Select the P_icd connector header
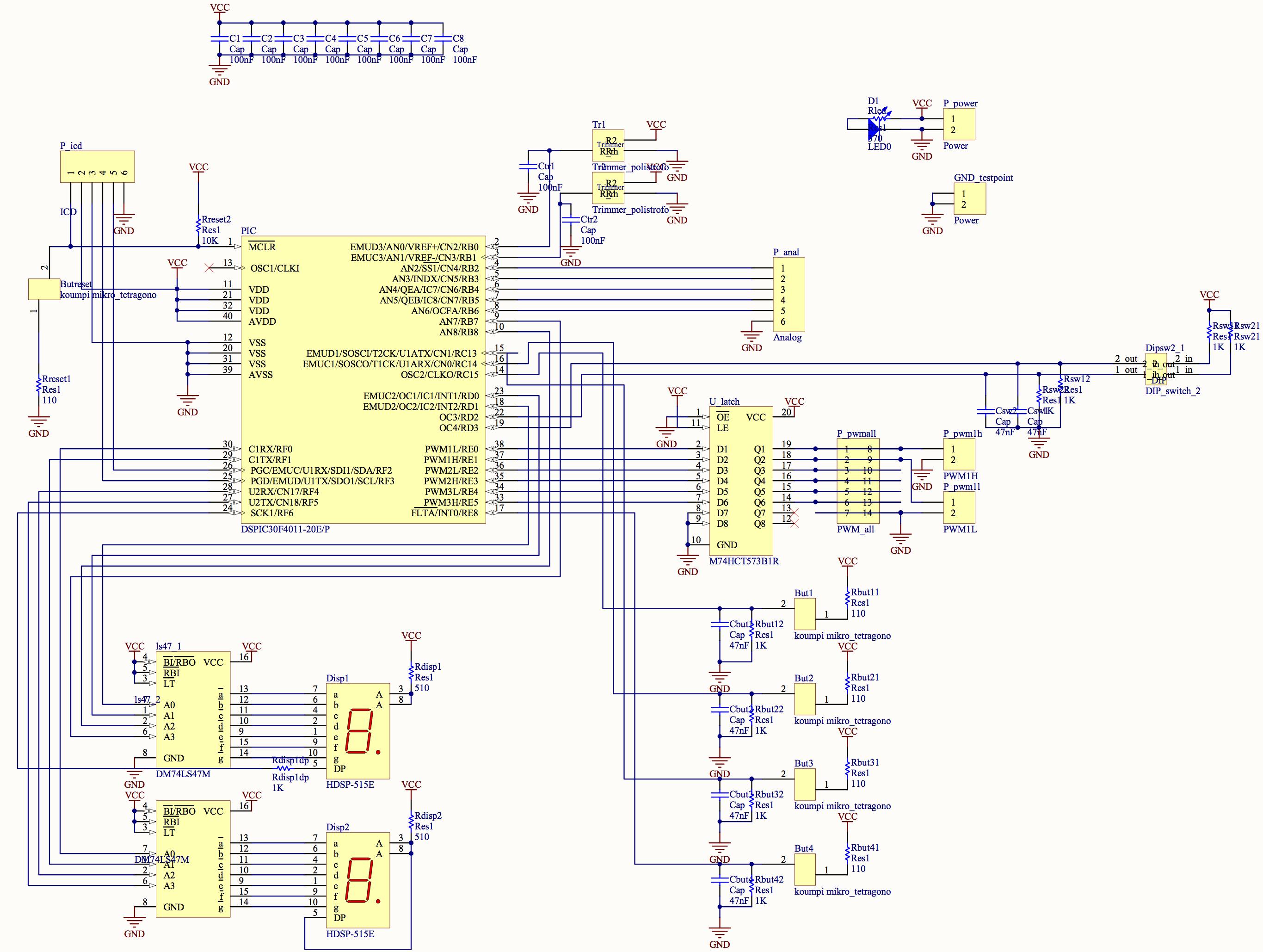Screen dimensions: 1263x952 [97, 167]
